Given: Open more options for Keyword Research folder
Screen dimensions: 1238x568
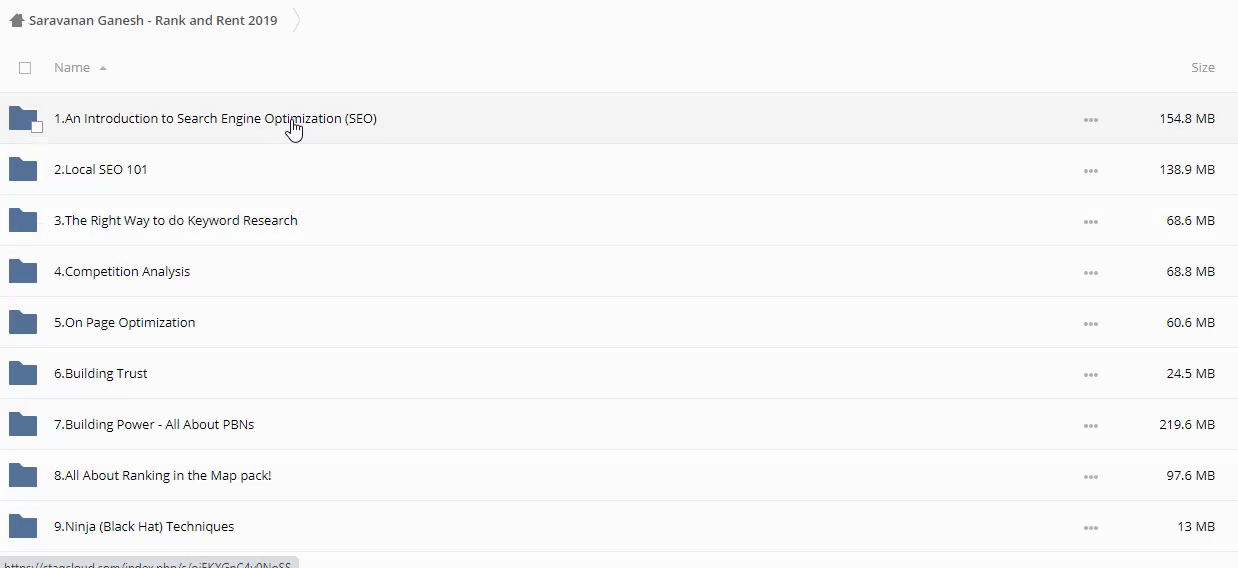Looking at the screenshot, I should pos(1090,221).
